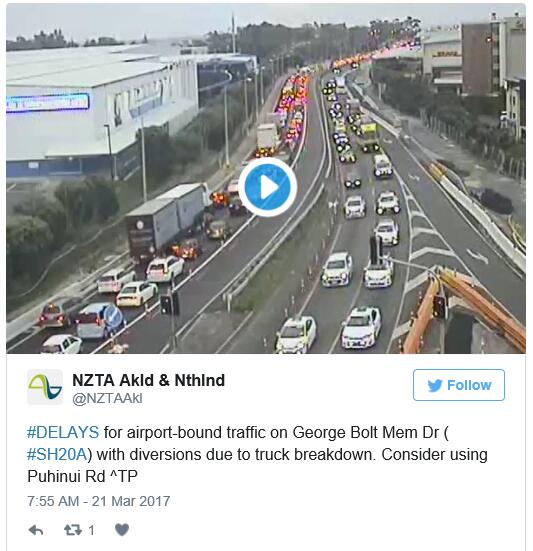Image resolution: width=533 pixels, height=551 pixels.
Task: Open the @NZTAAkl handle link
Action: 107,398
